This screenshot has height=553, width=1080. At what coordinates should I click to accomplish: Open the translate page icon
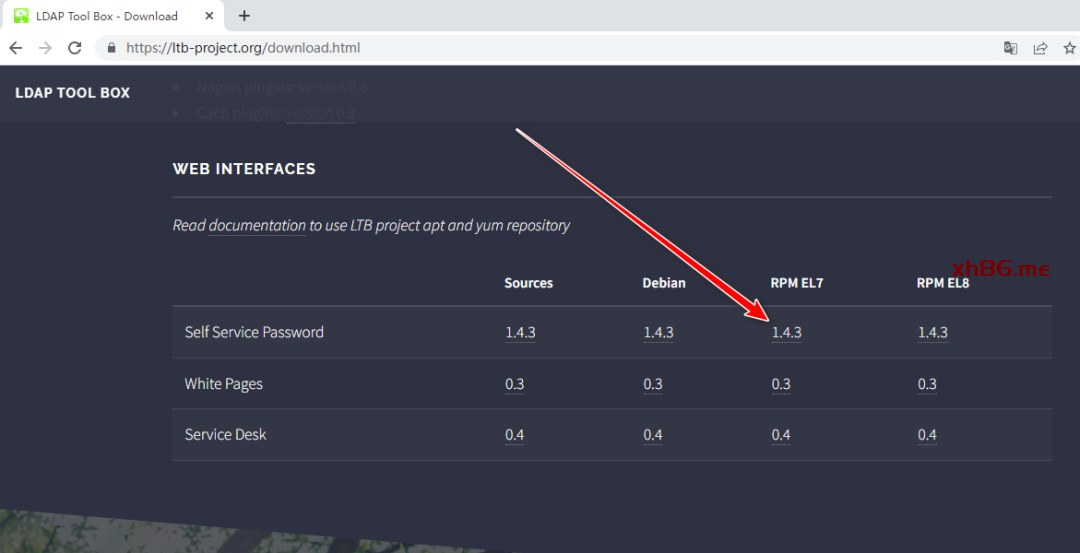pos(1010,48)
